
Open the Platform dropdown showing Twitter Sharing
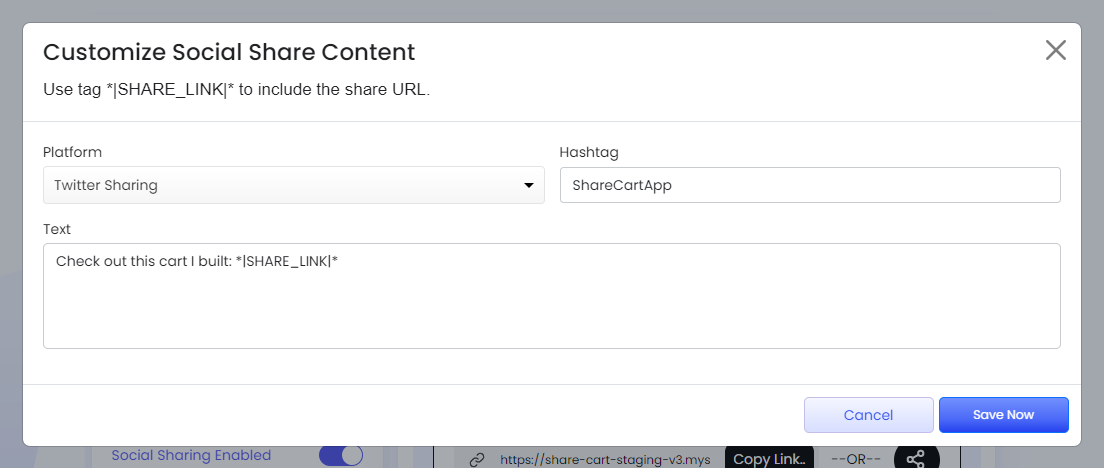pyautogui.click(x=294, y=185)
